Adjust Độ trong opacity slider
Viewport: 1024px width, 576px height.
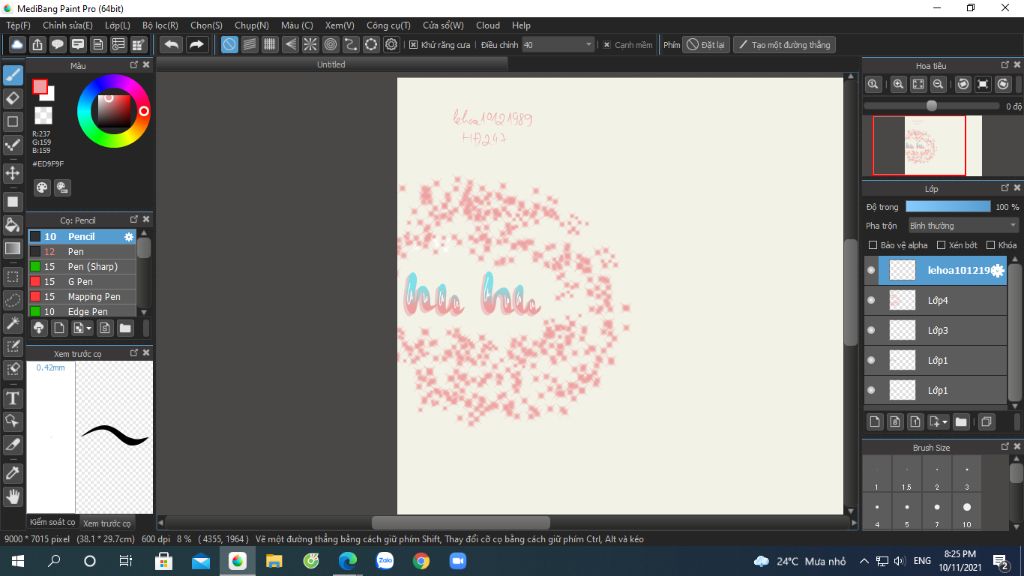(948, 207)
